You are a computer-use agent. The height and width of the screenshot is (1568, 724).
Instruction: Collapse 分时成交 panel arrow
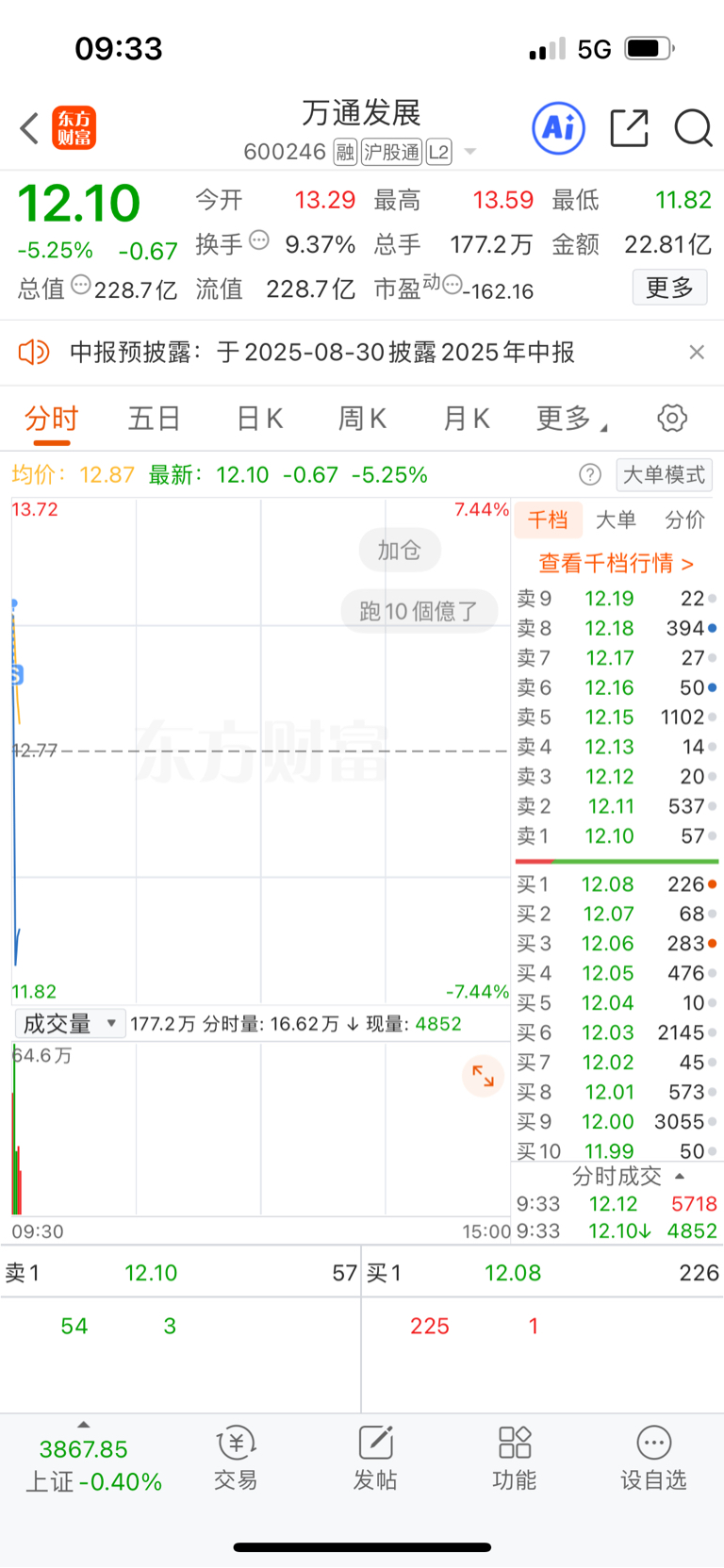click(x=680, y=1176)
